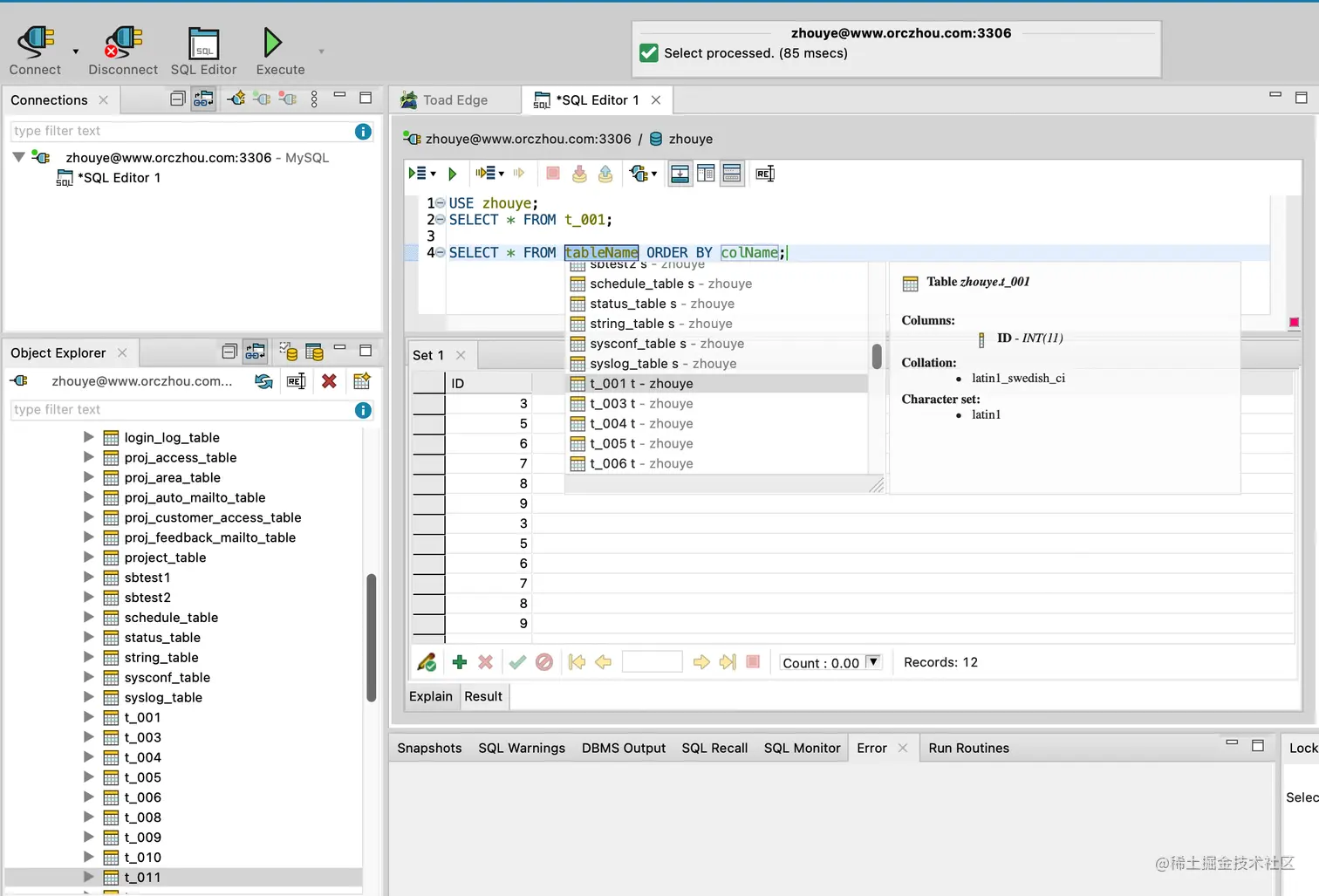
Task: Toggle collapse all in Object Explorer
Action: click(x=229, y=352)
